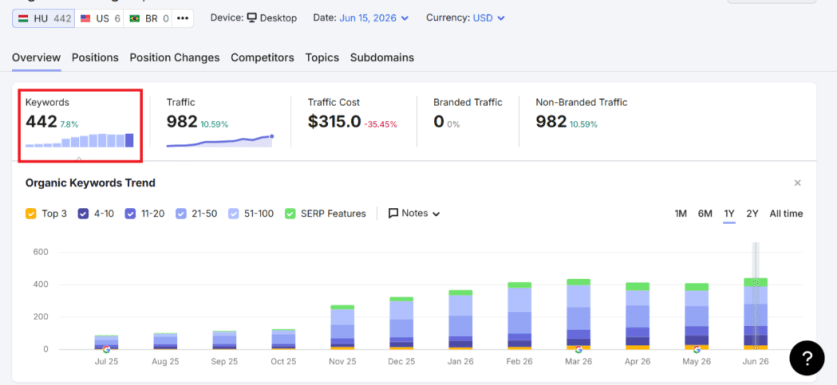Click the 7.8% keywords change
Screen dimensions: 837x385
click(69, 124)
